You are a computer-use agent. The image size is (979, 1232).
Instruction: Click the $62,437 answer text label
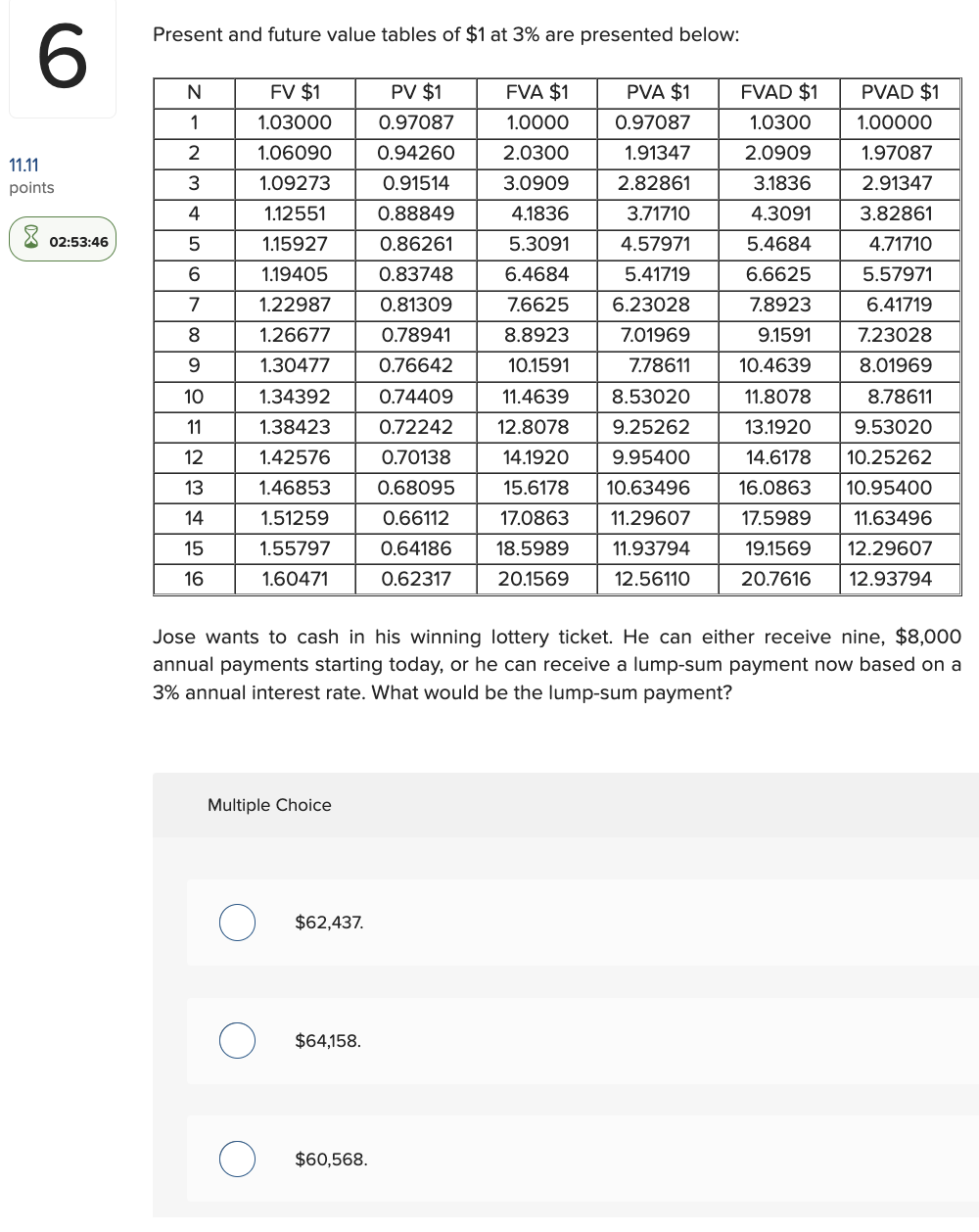(328, 923)
